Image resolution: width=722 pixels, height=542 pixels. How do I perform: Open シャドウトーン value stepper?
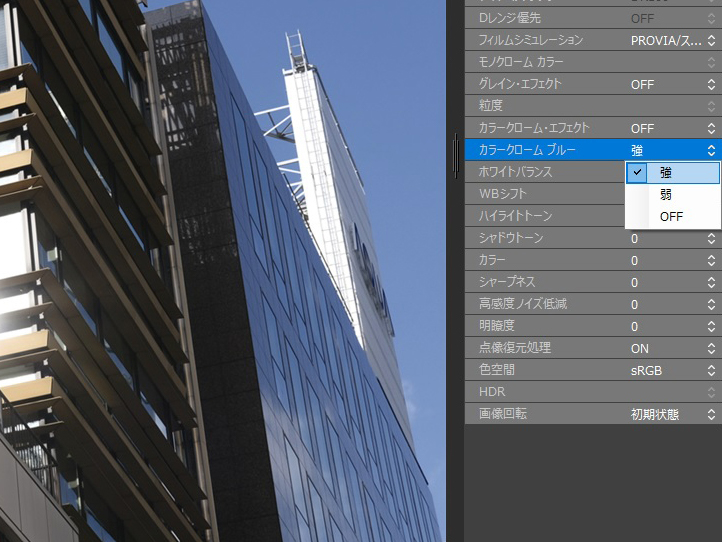[711, 239]
